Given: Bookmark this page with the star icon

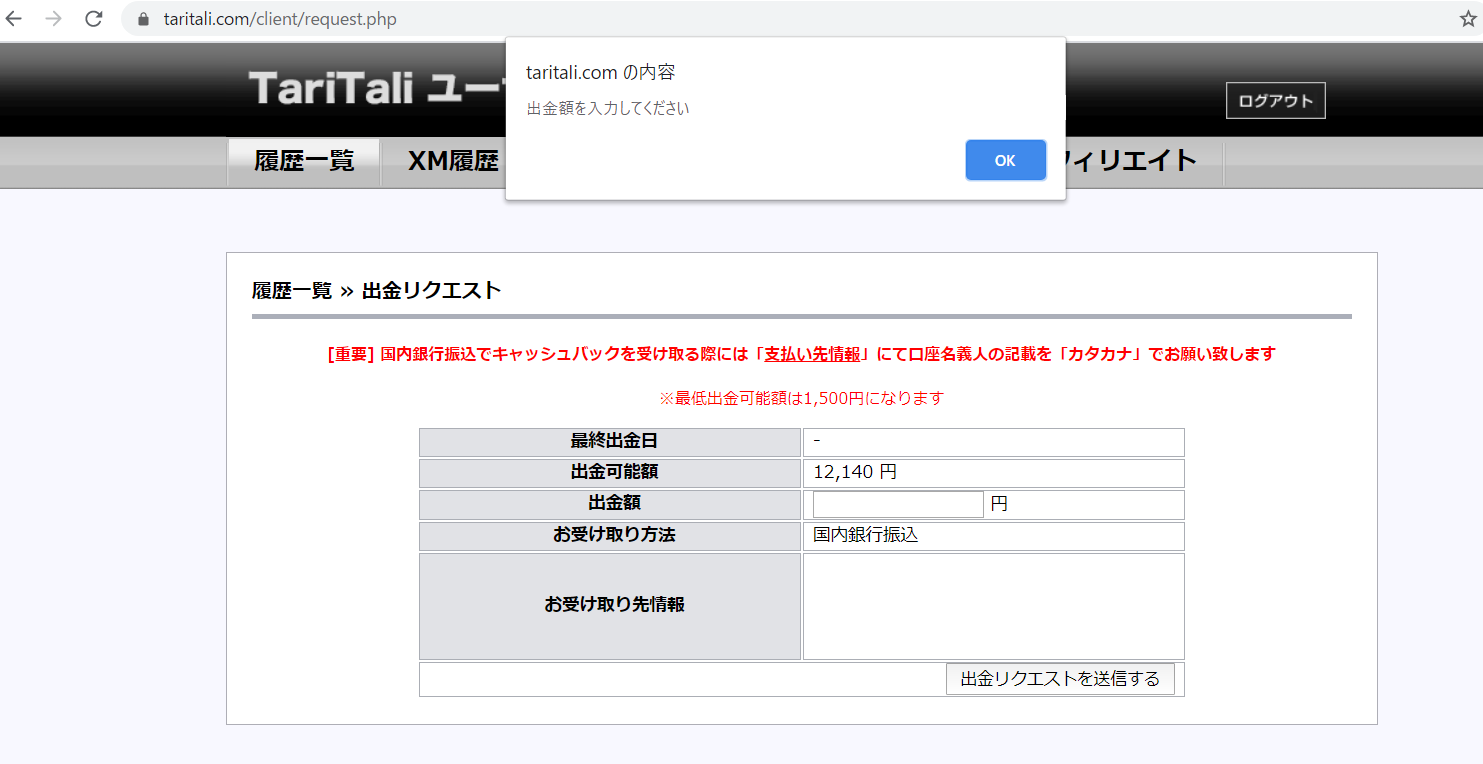Looking at the screenshot, I should (1467, 19).
